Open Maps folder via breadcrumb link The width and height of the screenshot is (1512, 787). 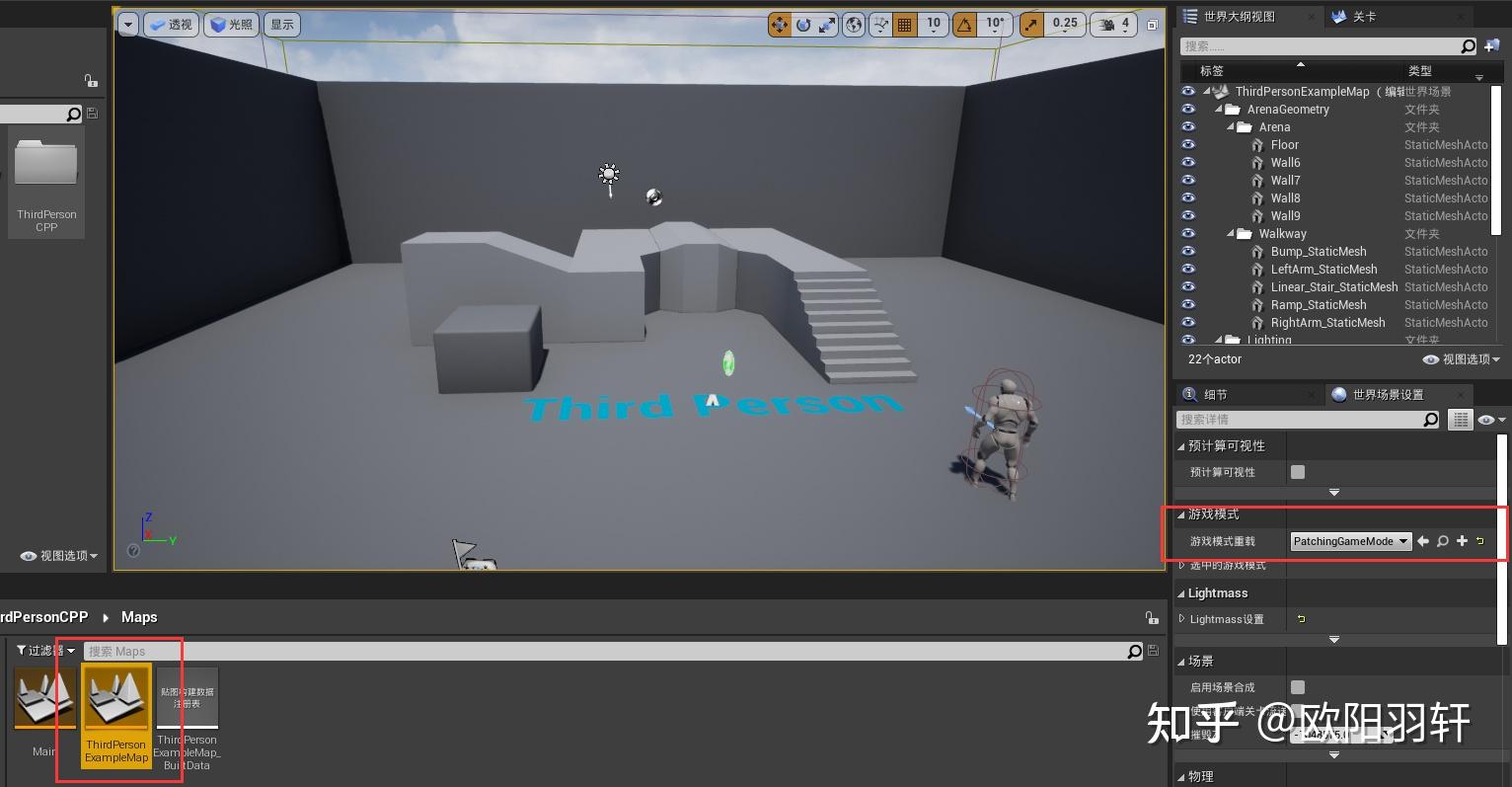click(x=139, y=616)
